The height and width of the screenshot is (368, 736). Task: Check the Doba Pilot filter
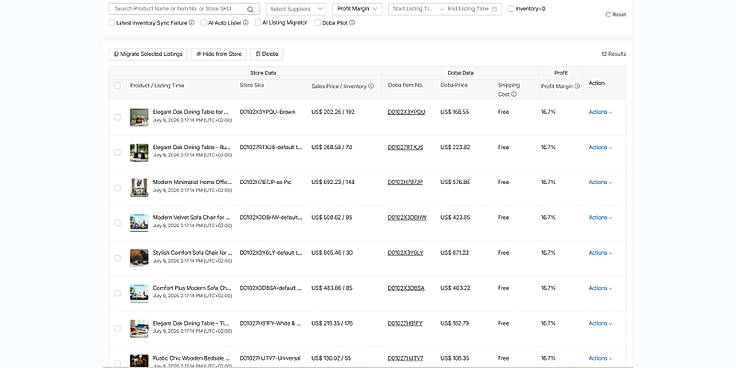pos(318,23)
